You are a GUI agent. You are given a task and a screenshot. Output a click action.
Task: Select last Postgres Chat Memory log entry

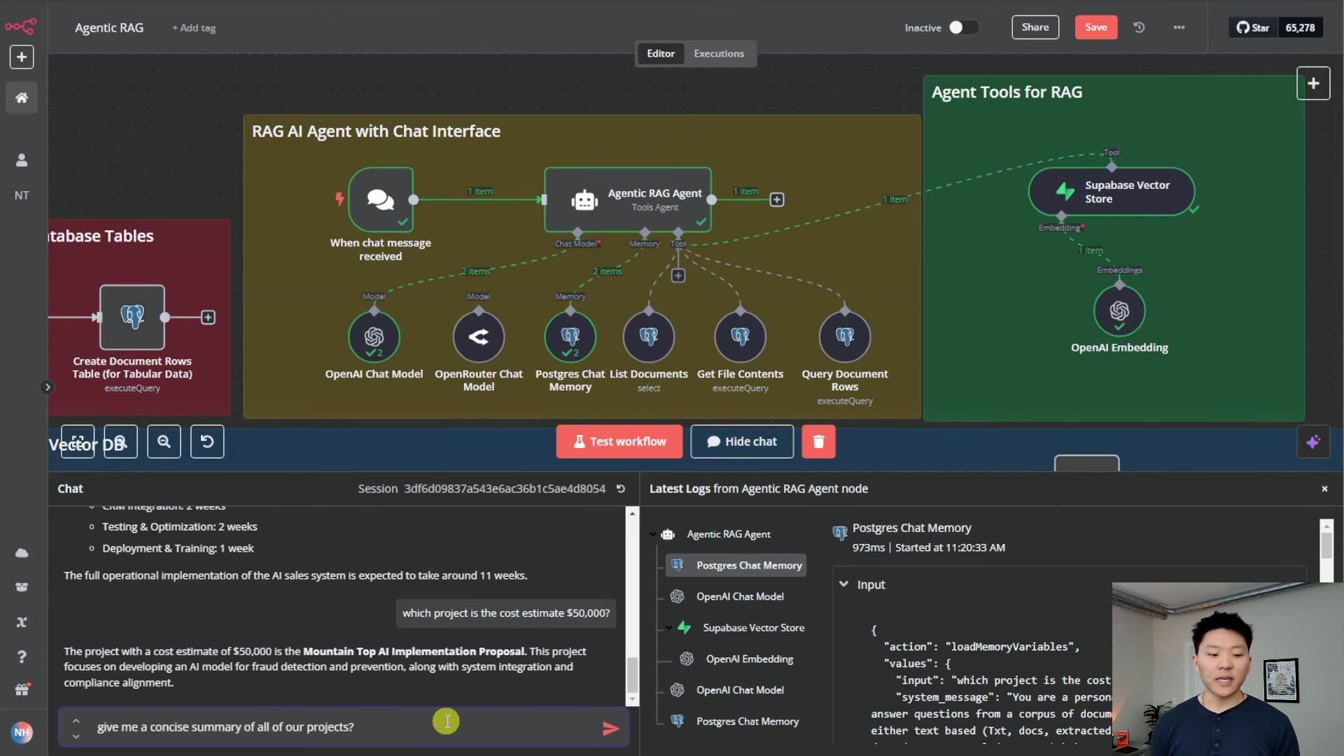[x=737, y=721]
